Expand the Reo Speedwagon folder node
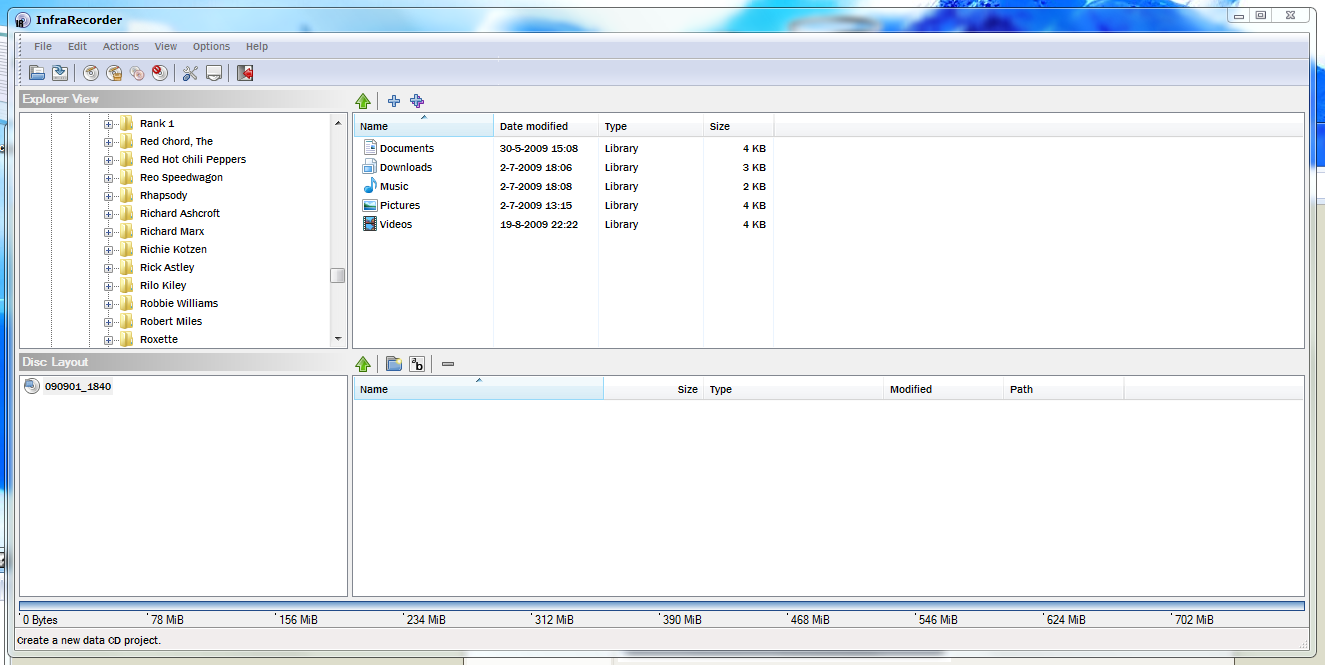 click(109, 178)
